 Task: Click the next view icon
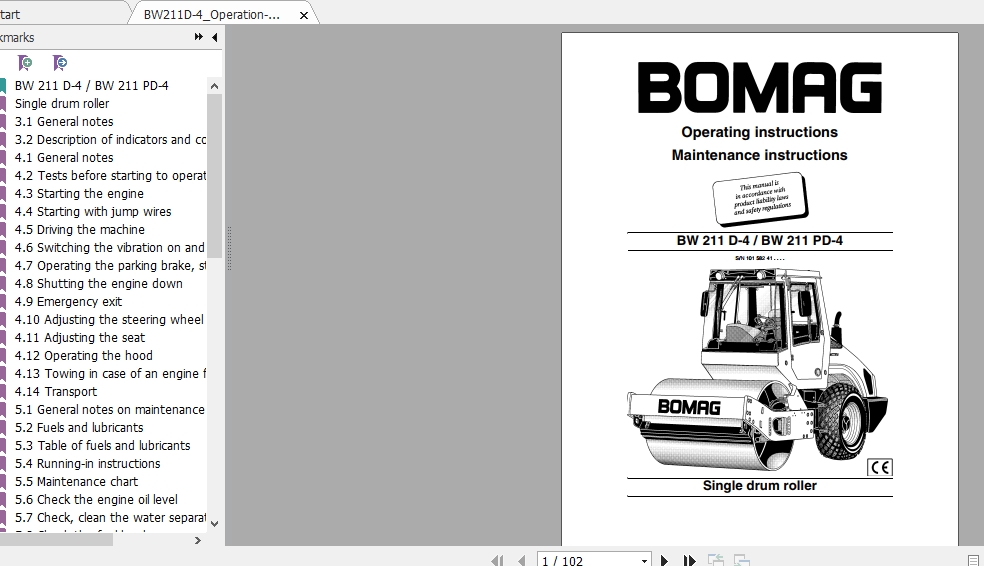[x=742, y=560]
